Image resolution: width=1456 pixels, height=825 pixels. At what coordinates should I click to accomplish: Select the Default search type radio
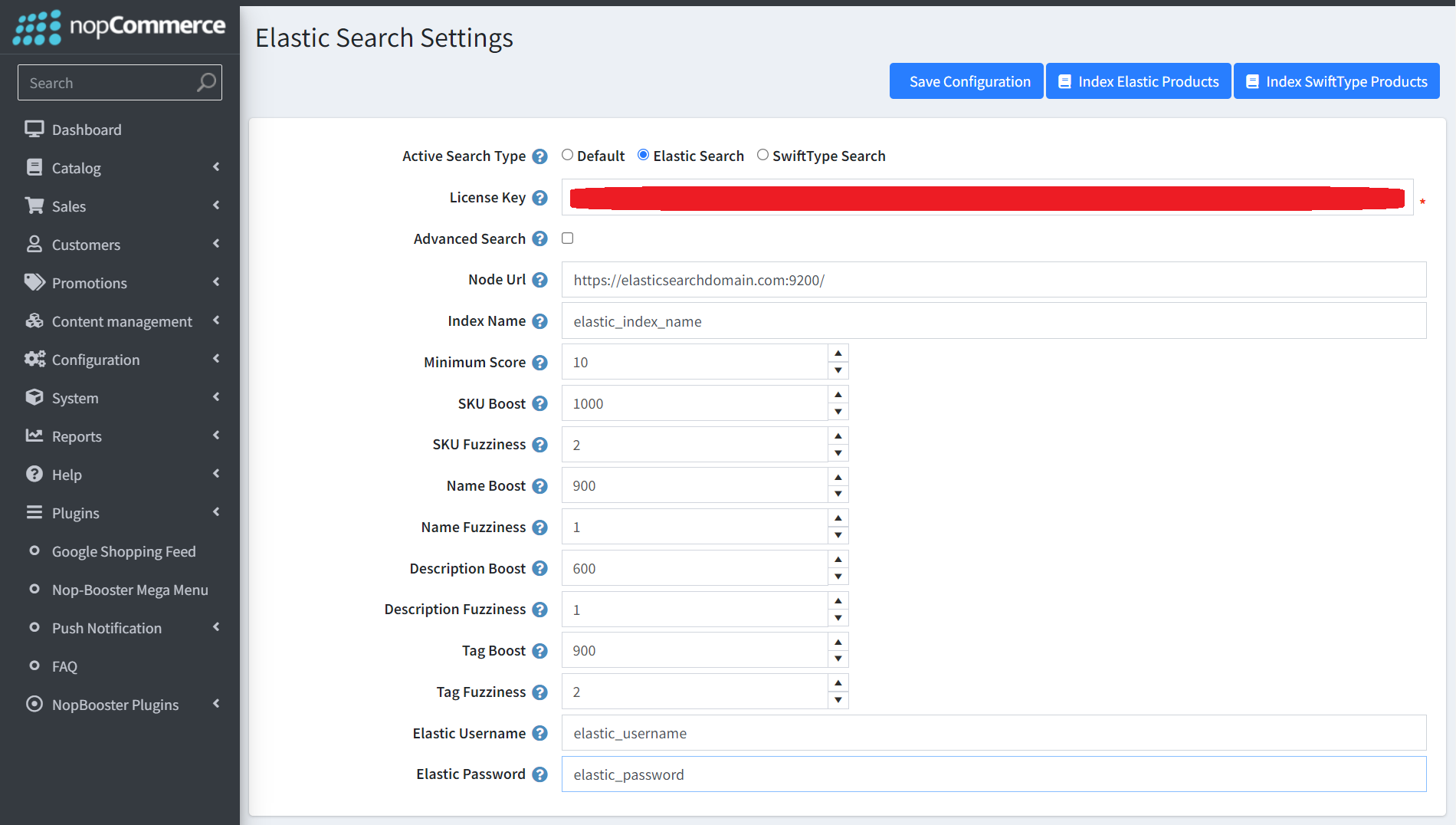pos(567,155)
